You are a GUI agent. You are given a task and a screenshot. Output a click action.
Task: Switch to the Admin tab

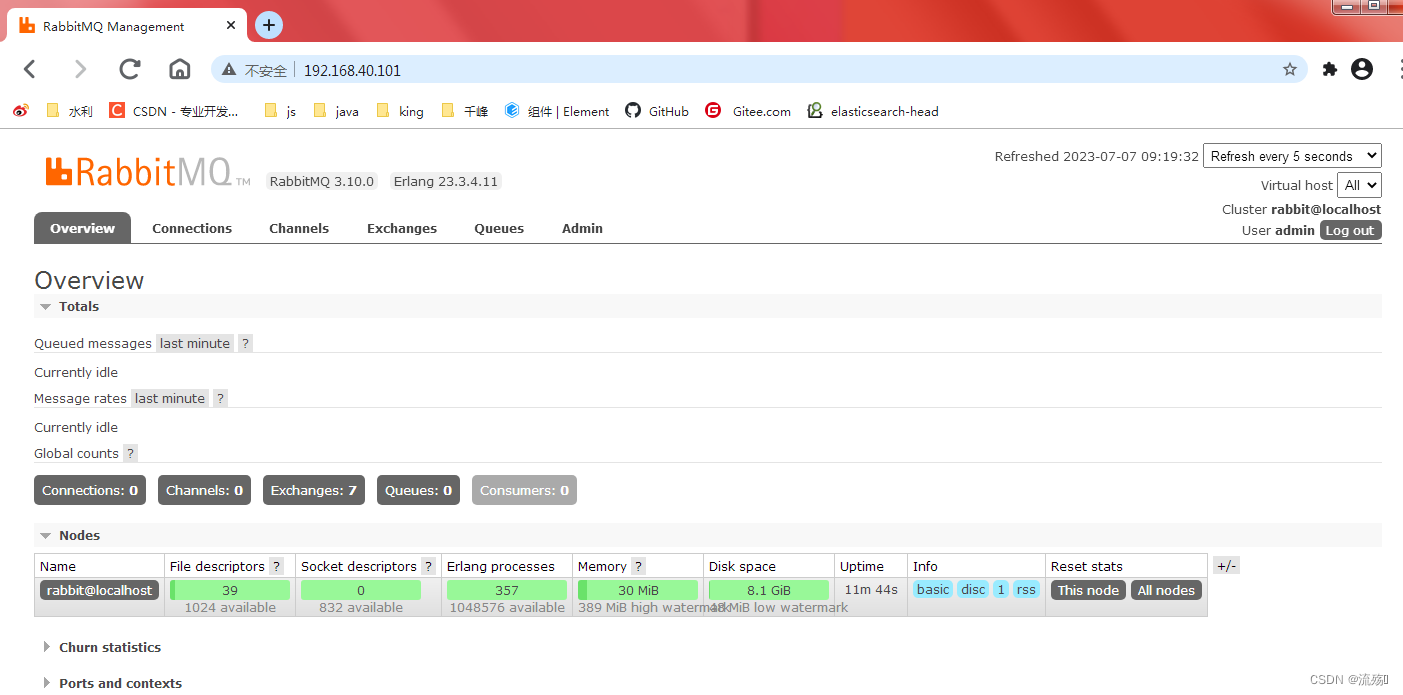[582, 228]
